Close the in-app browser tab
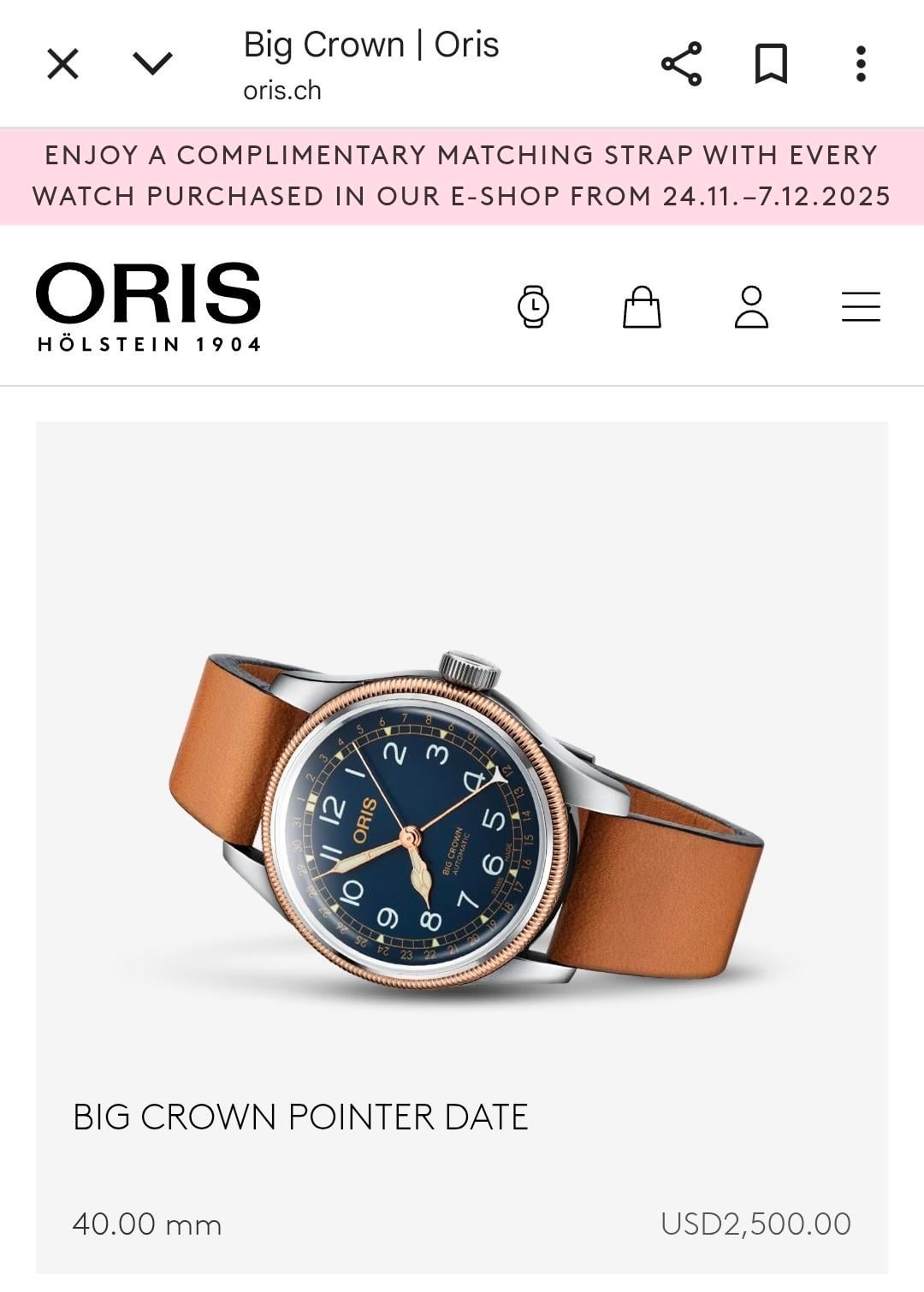Viewport: 924px width, 1292px height. (62, 64)
